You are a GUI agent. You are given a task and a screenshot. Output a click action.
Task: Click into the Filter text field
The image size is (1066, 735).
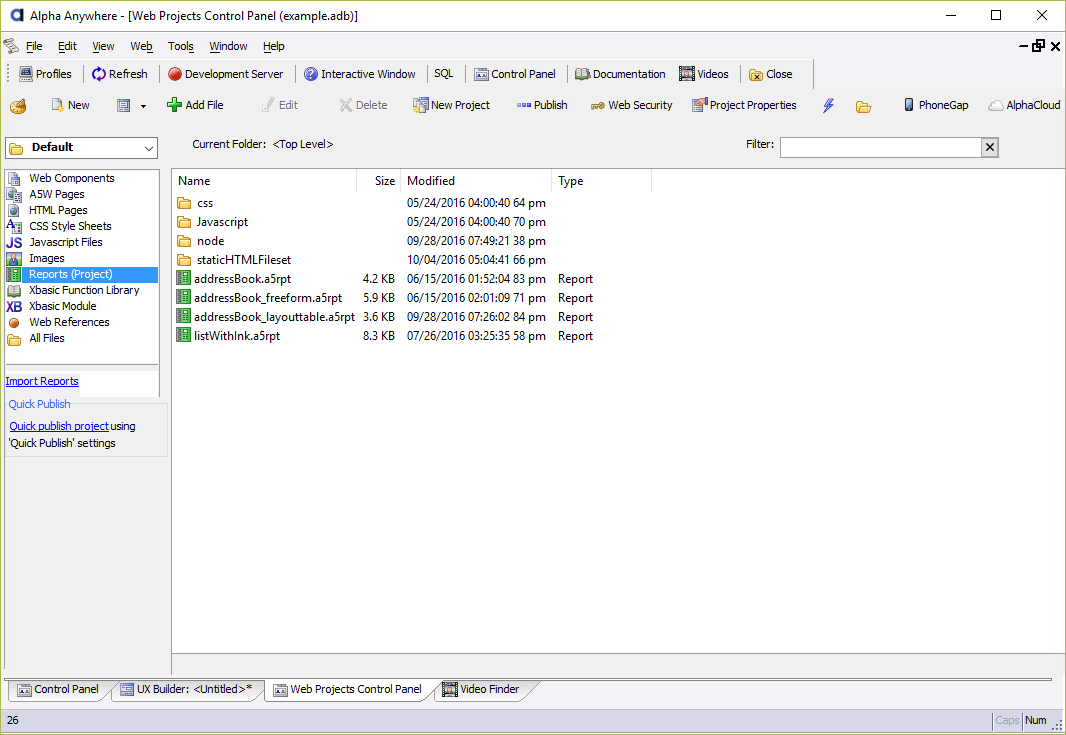coord(880,148)
